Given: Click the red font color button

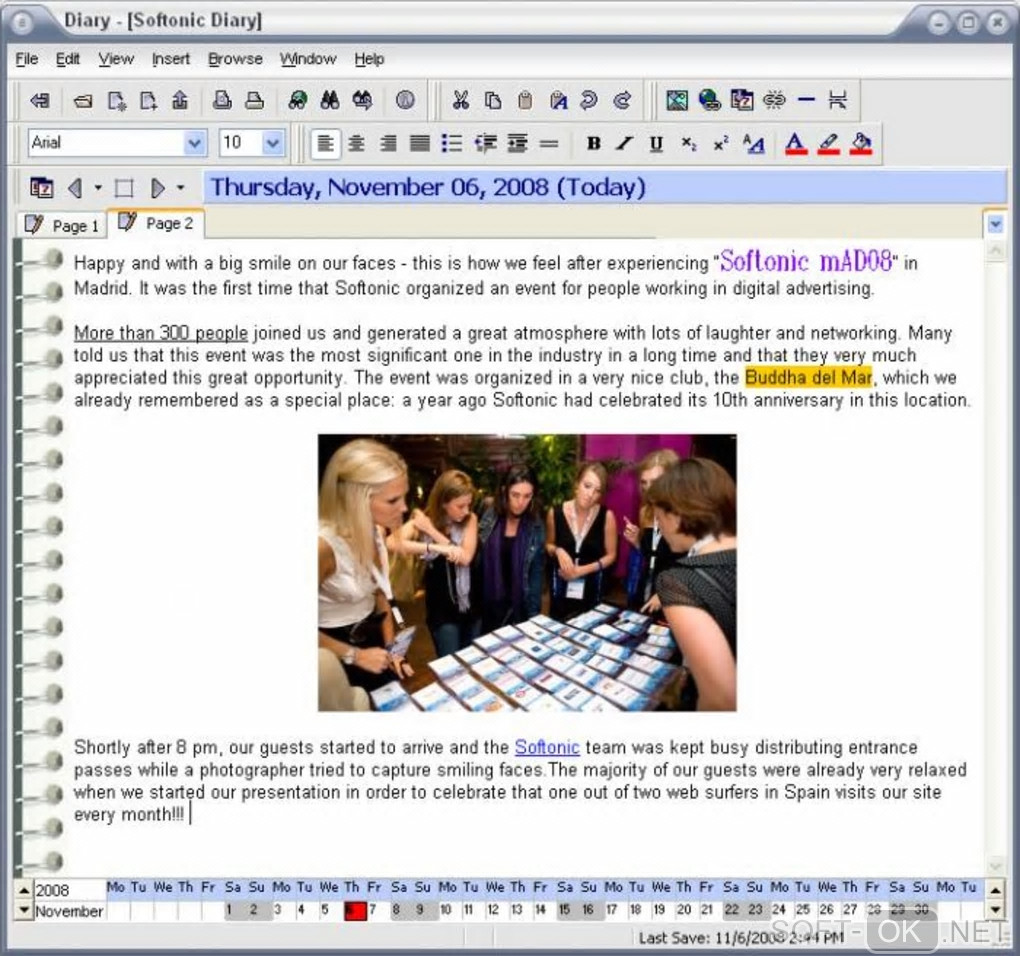Looking at the screenshot, I should [x=796, y=143].
